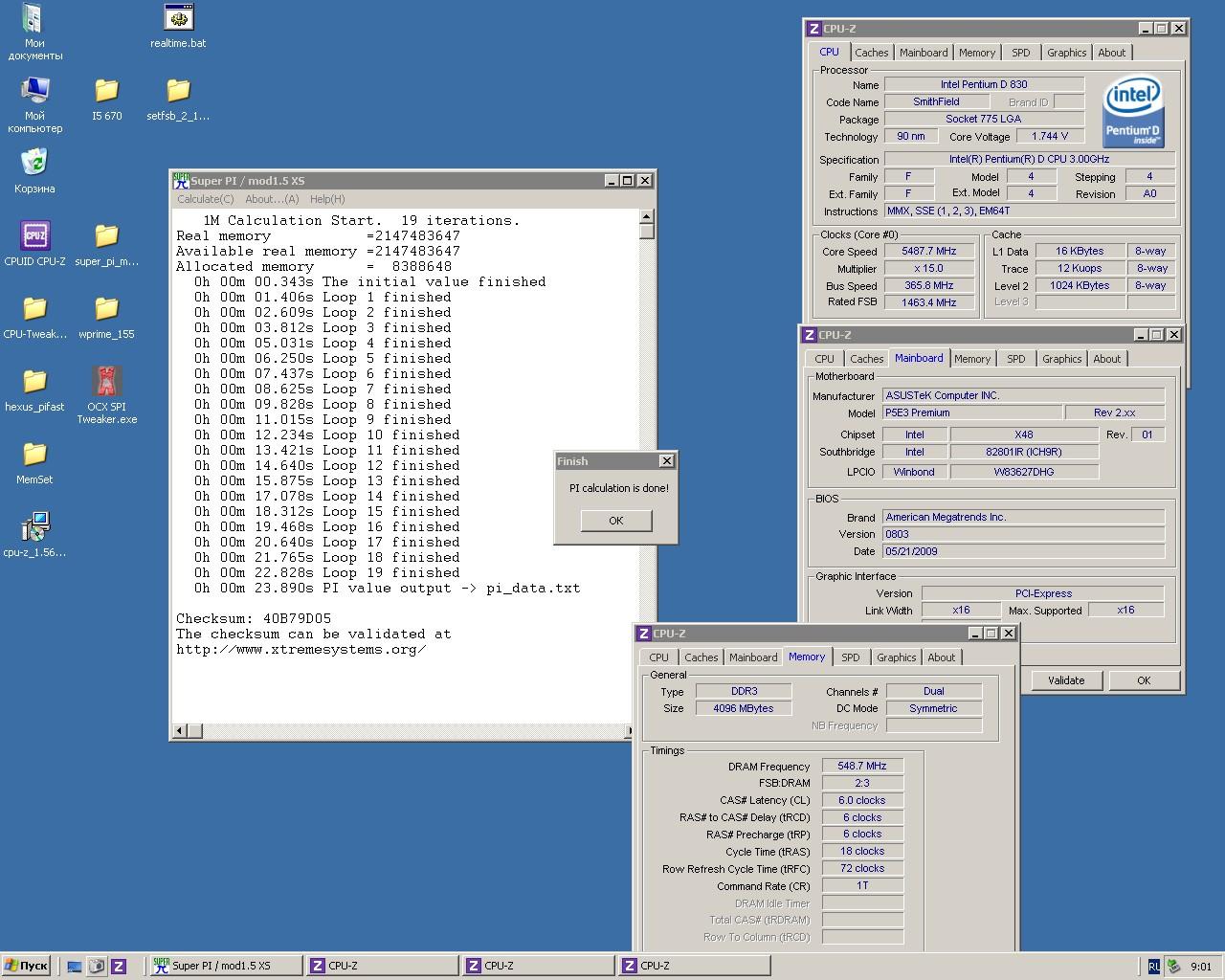The width and height of the screenshot is (1225, 980).
Task: Open the Calculate(C) menu in Super PI
Action: tap(206, 199)
